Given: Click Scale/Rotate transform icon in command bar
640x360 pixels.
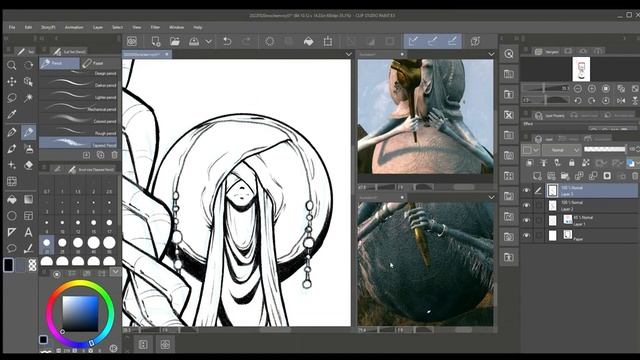Looking at the screenshot, I should (328, 41).
